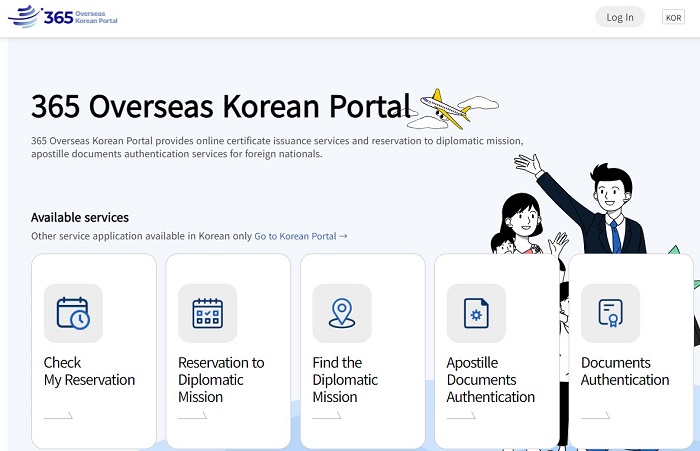Click the calendar-clock icon for Check My Reservation

pyautogui.click(x=73, y=313)
